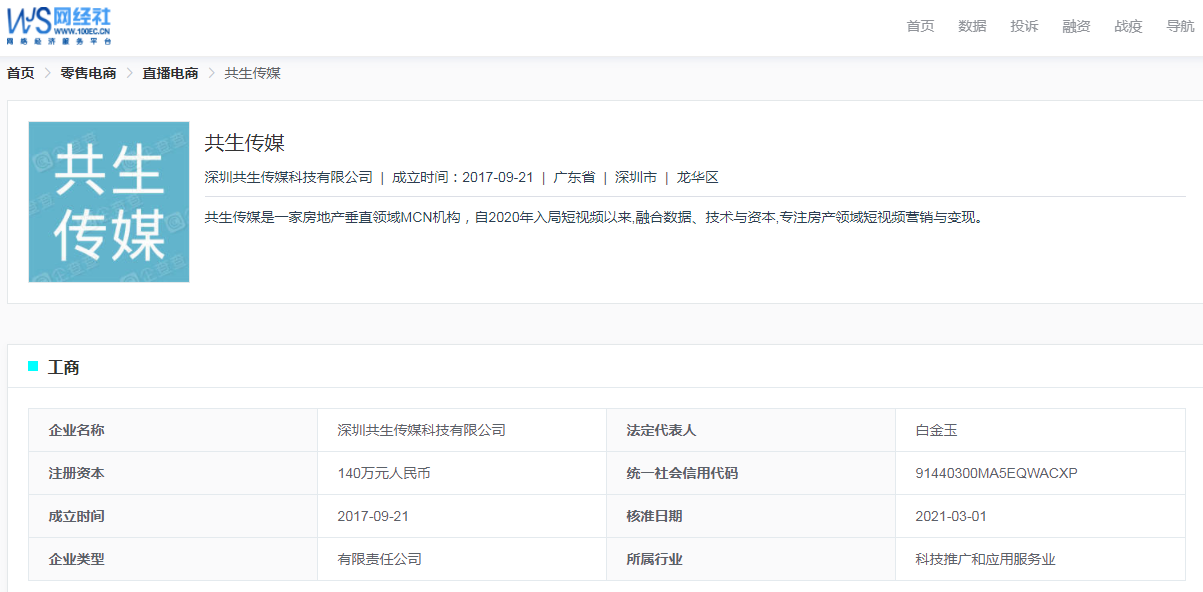
Task: Open the 数据 nav menu item
Action: pos(972,26)
